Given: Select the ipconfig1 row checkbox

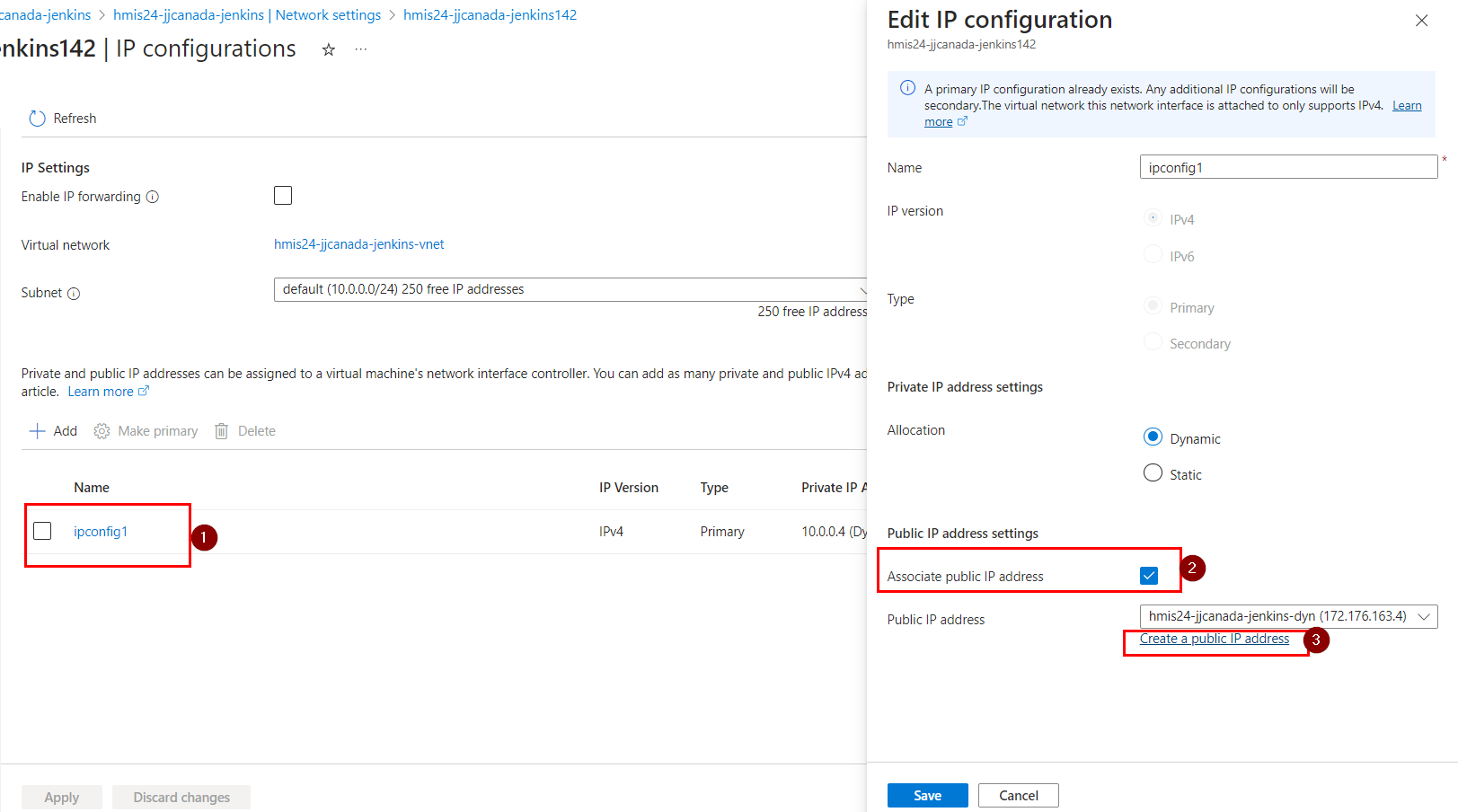Looking at the screenshot, I should (x=42, y=531).
